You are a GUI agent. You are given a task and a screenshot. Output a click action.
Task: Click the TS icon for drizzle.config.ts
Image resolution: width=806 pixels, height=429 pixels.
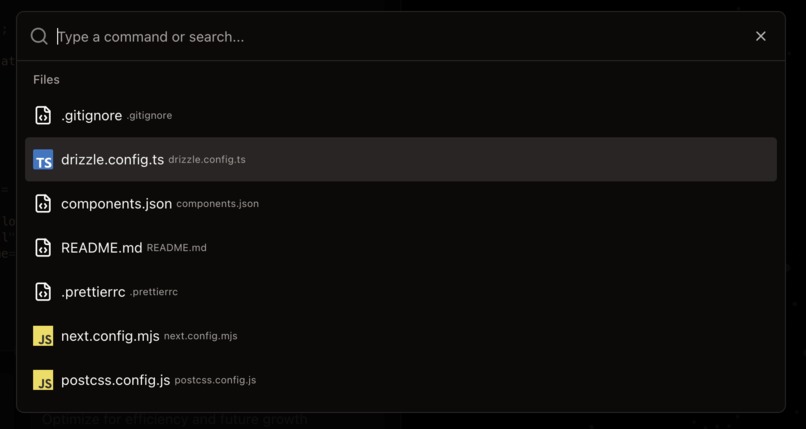(43, 159)
